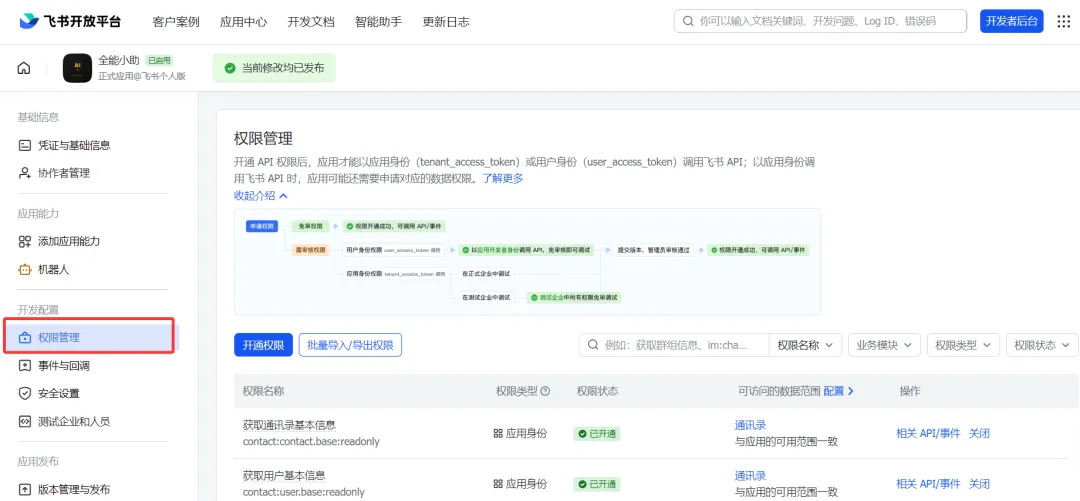This screenshot has height=501, width=1080.
Task: Click 批量导入/导出权限 button
Action: [350, 345]
